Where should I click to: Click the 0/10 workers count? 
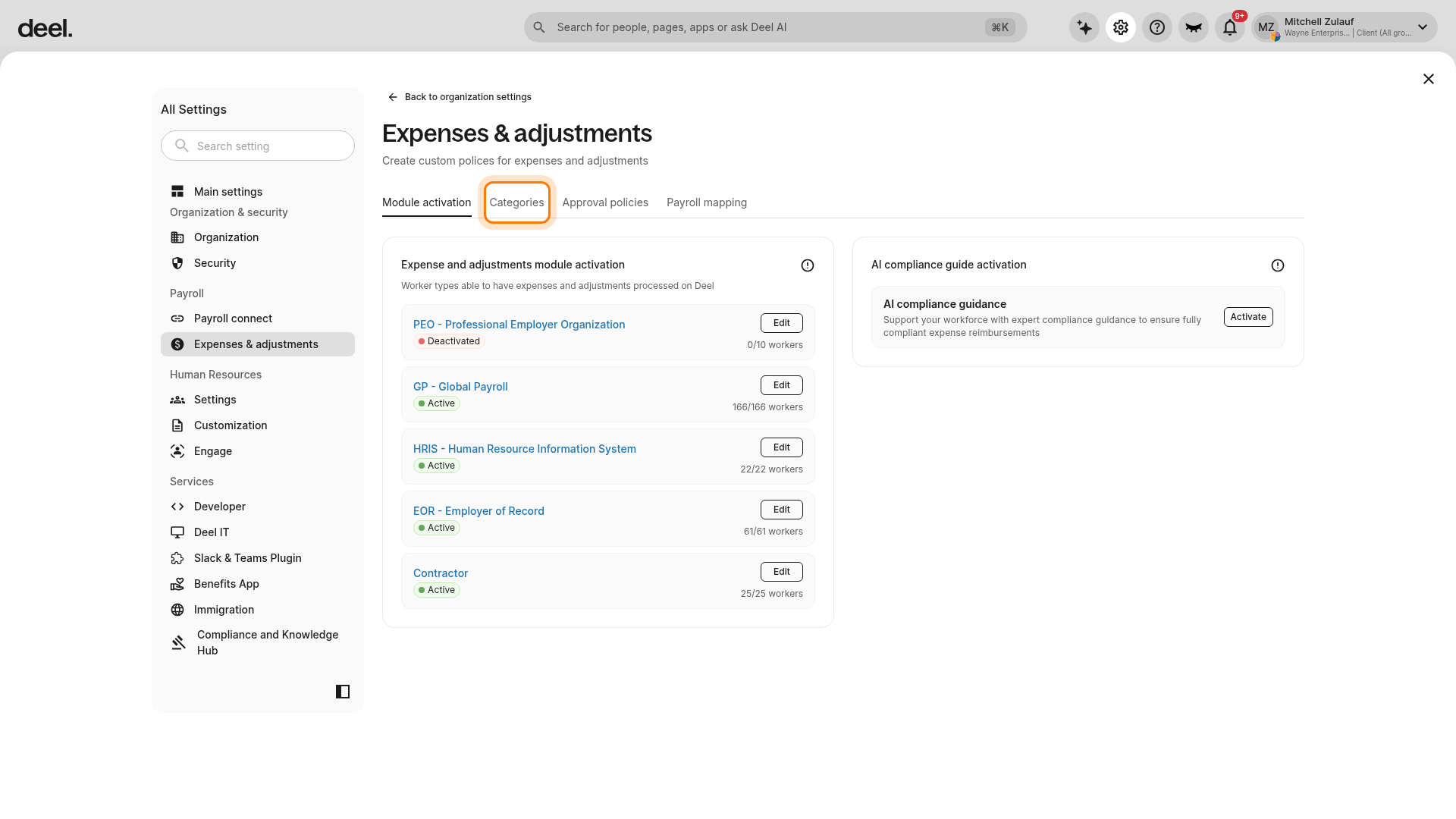(775, 345)
